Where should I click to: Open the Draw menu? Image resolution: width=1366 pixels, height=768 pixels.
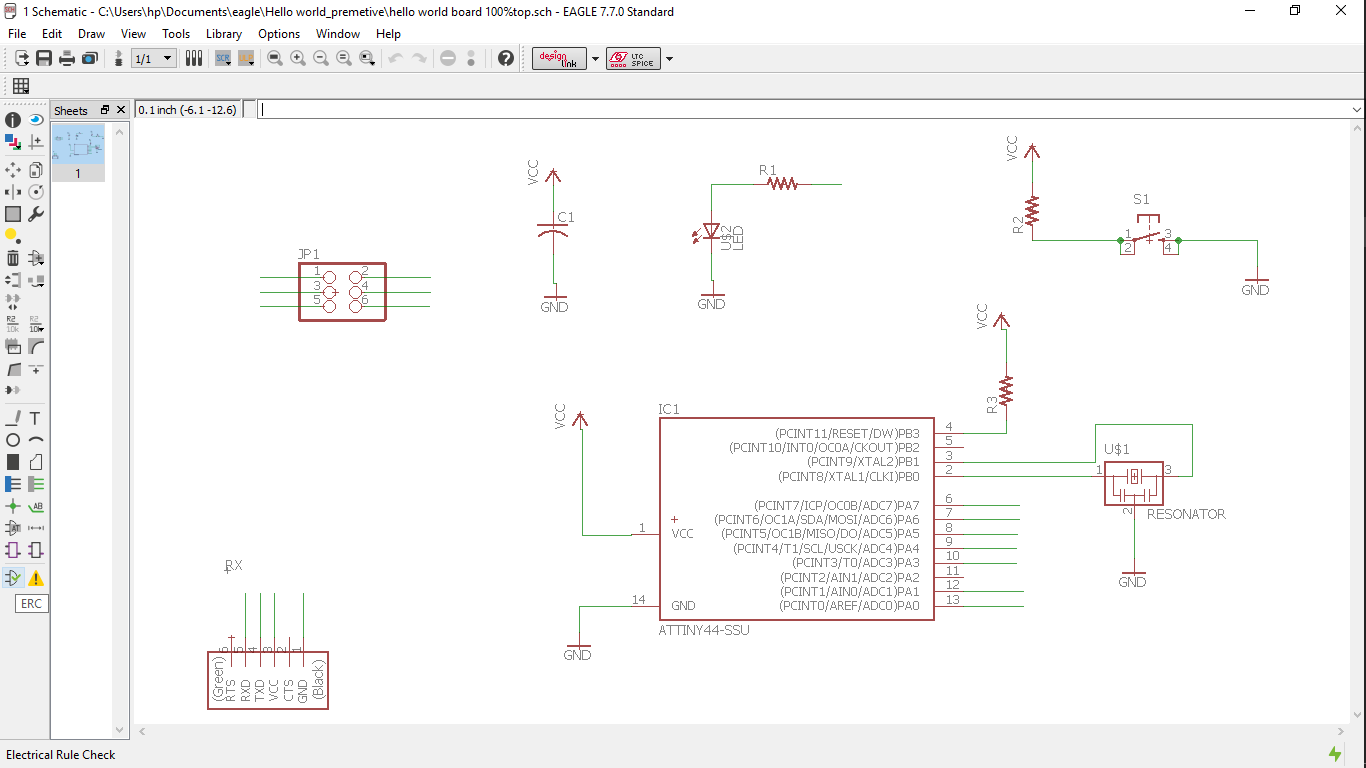click(x=91, y=34)
